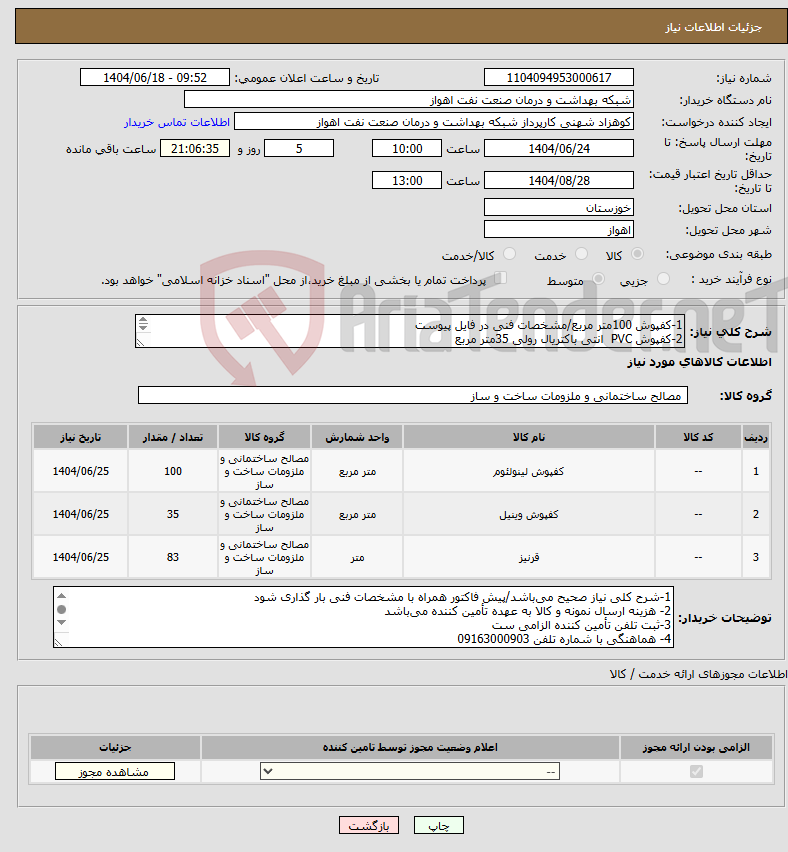Click the quantity cell 35
This screenshot has width=788, height=852.
coord(173,514)
